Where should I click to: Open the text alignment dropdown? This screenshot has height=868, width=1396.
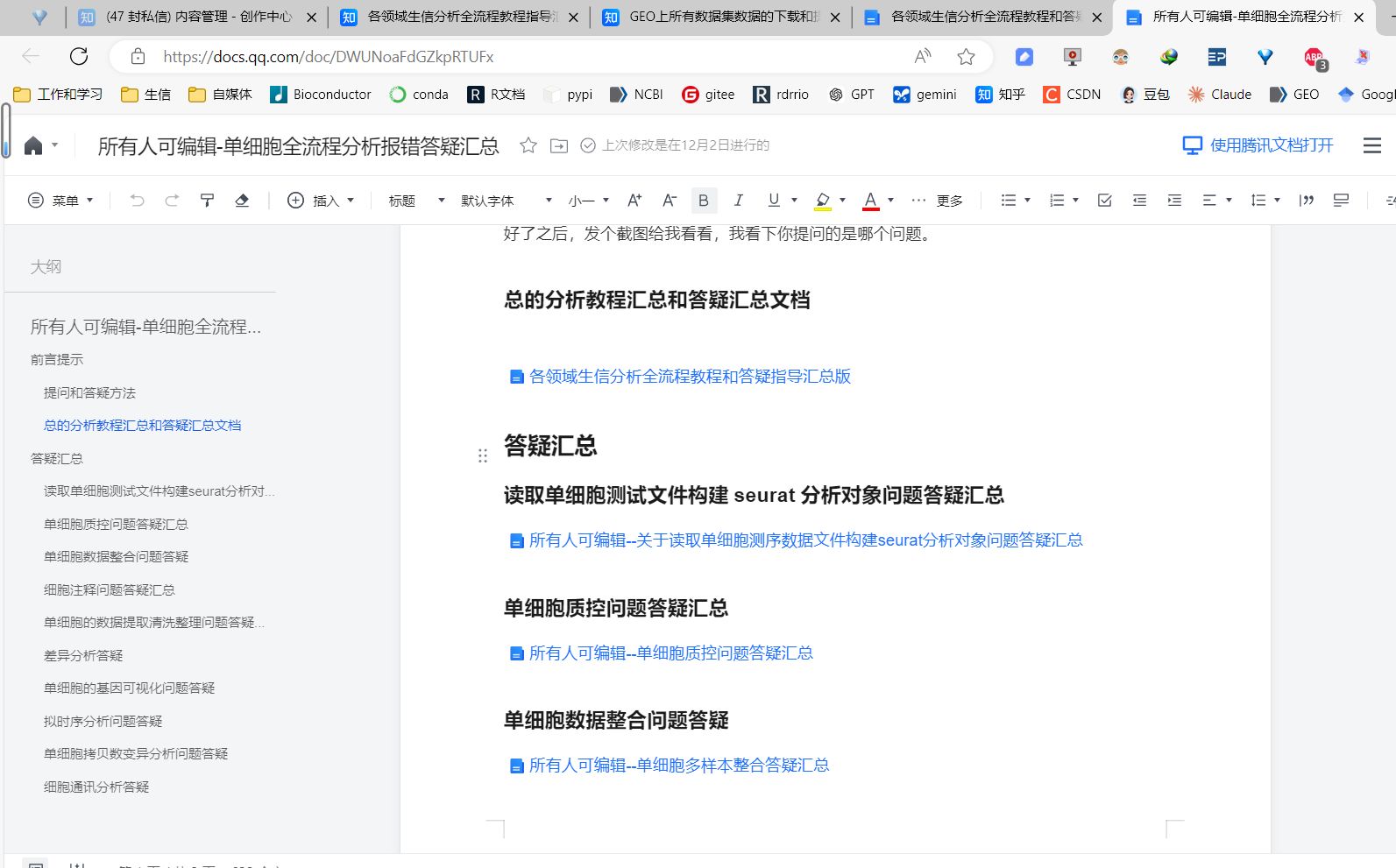point(1216,201)
